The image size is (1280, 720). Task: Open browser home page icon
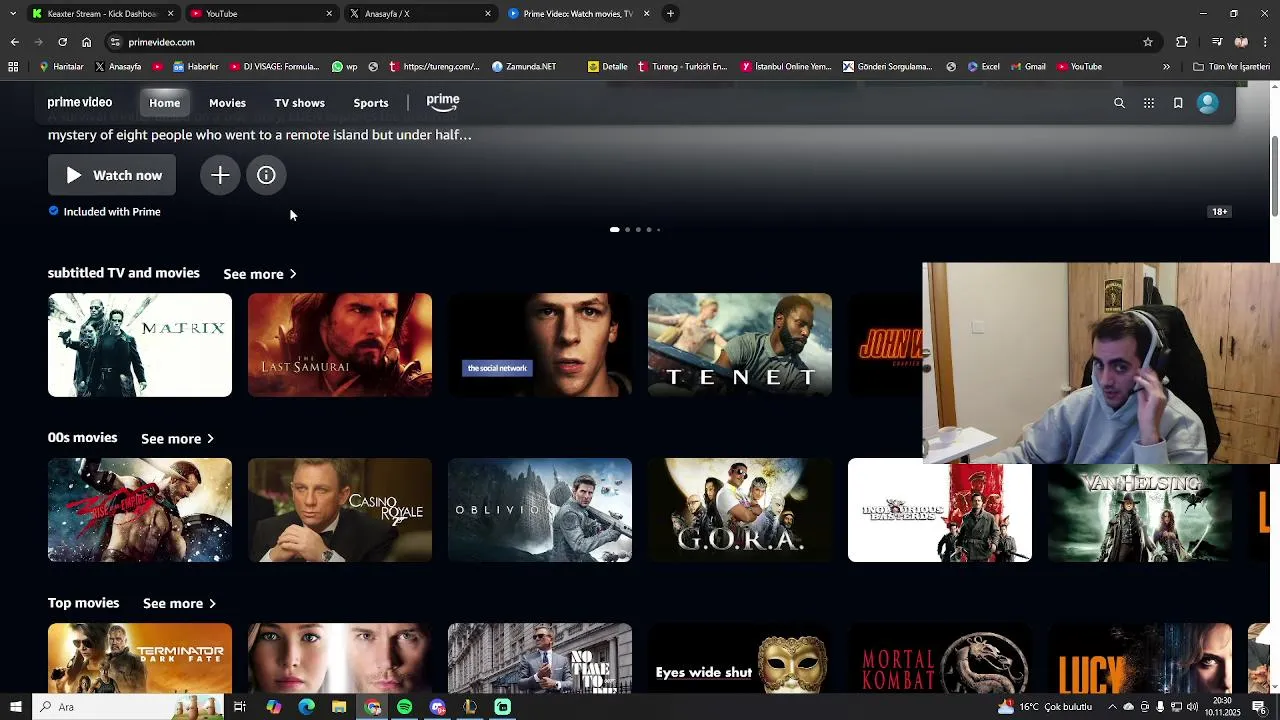[x=86, y=42]
